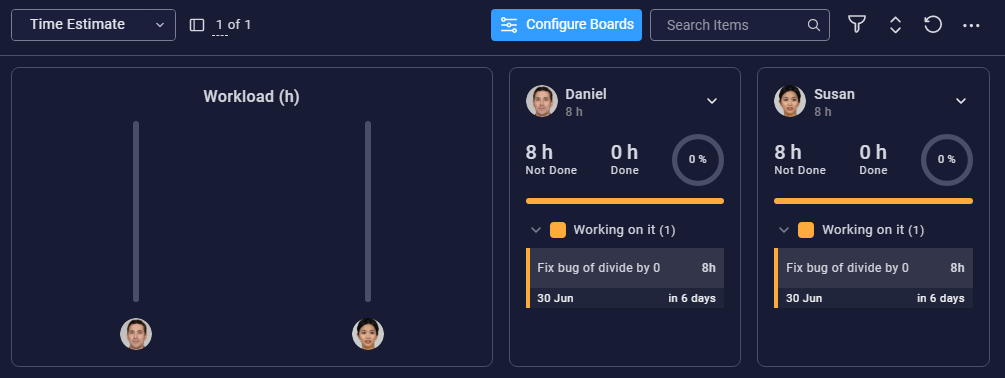The width and height of the screenshot is (1005, 378).
Task: Click Daniel's orange Working on it swatch
Action: [558, 230]
